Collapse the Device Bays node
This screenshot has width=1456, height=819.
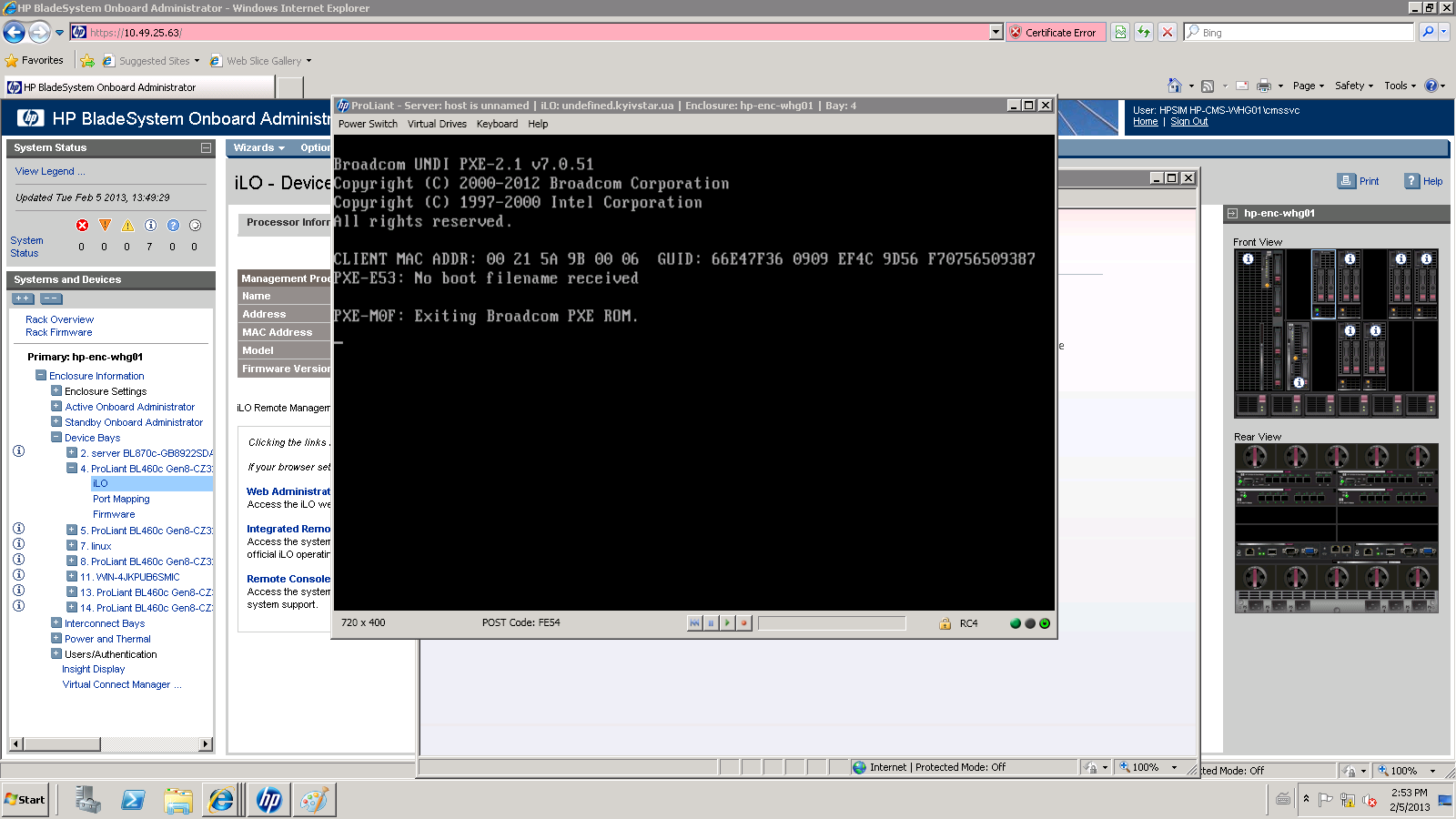click(x=56, y=437)
